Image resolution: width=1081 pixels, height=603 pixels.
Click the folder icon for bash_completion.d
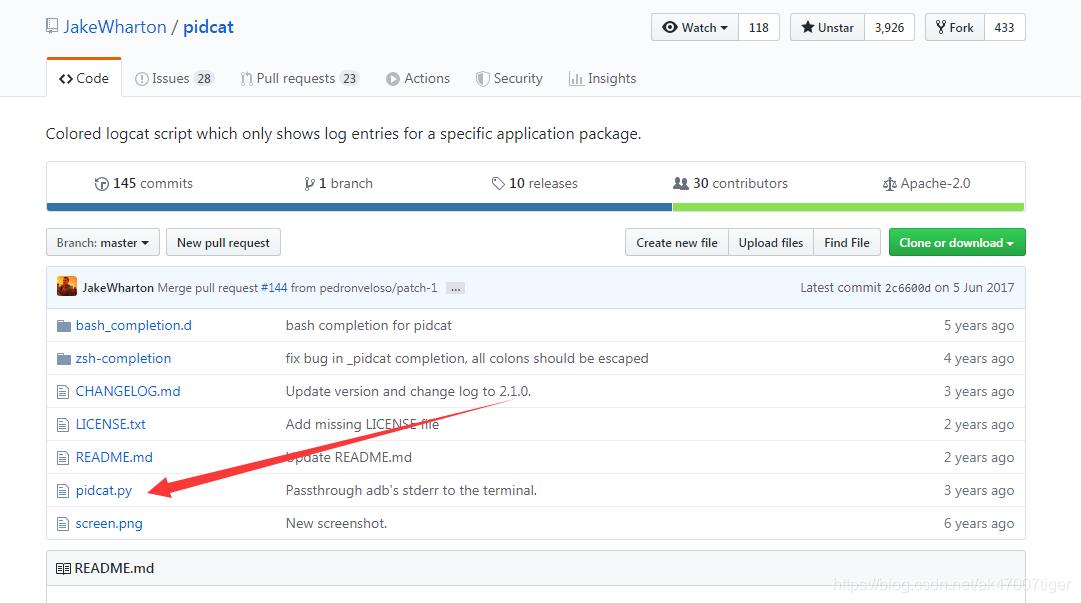63,326
